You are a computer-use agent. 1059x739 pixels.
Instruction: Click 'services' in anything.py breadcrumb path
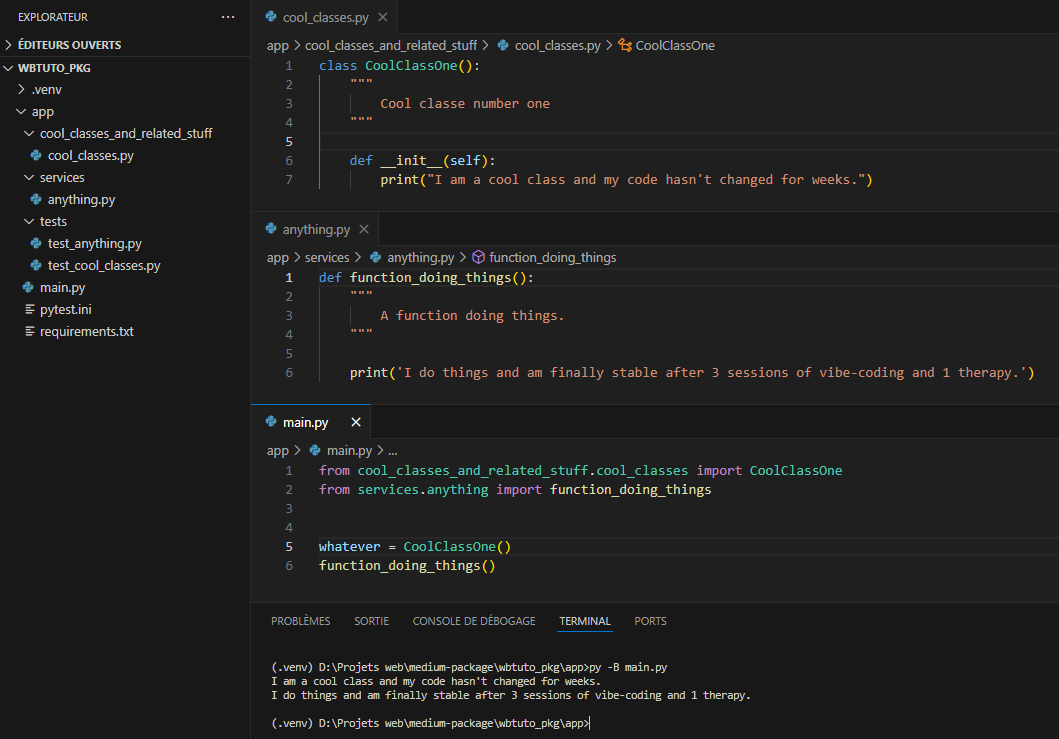pos(327,257)
